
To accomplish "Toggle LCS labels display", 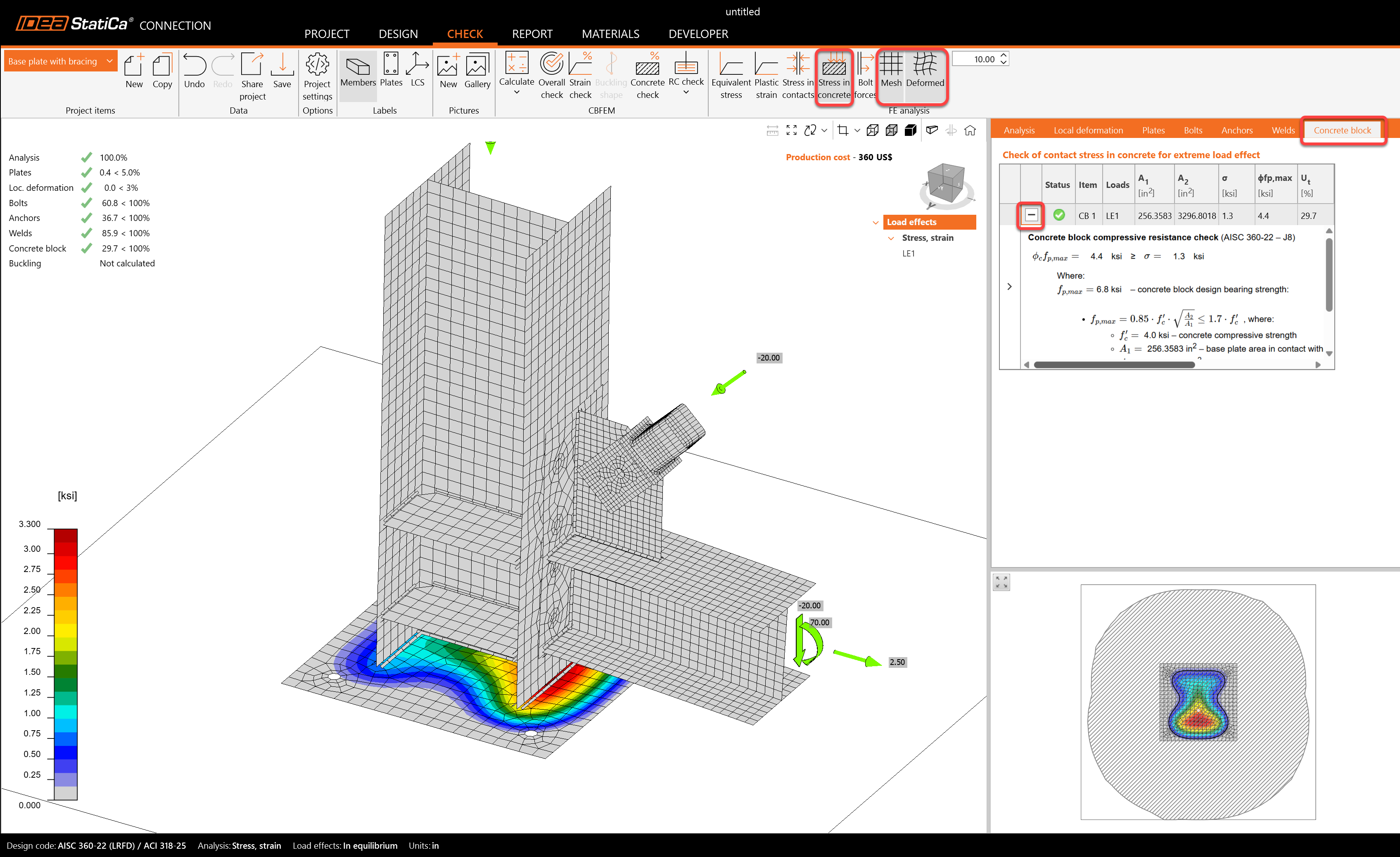I will 418,70.
